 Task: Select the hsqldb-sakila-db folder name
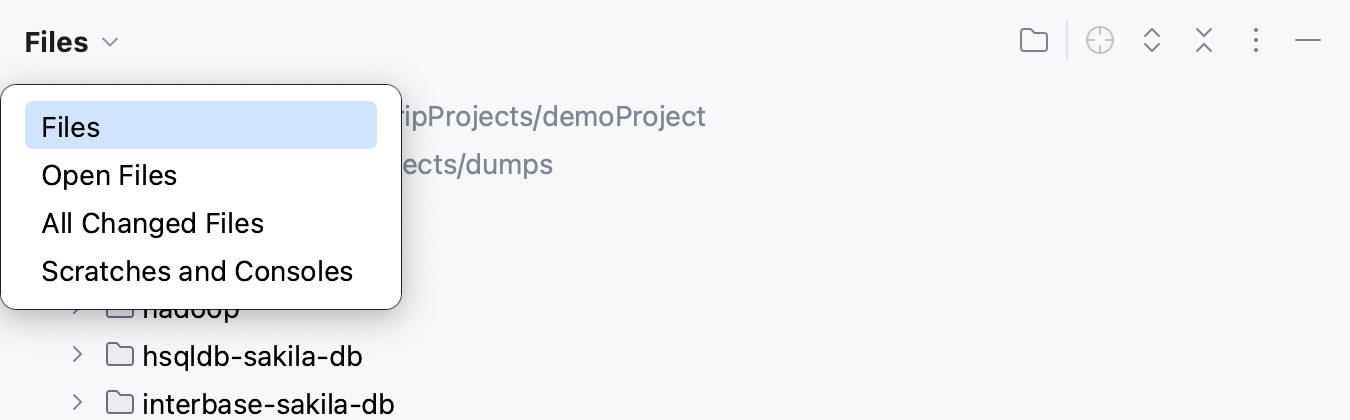(252, 356)
